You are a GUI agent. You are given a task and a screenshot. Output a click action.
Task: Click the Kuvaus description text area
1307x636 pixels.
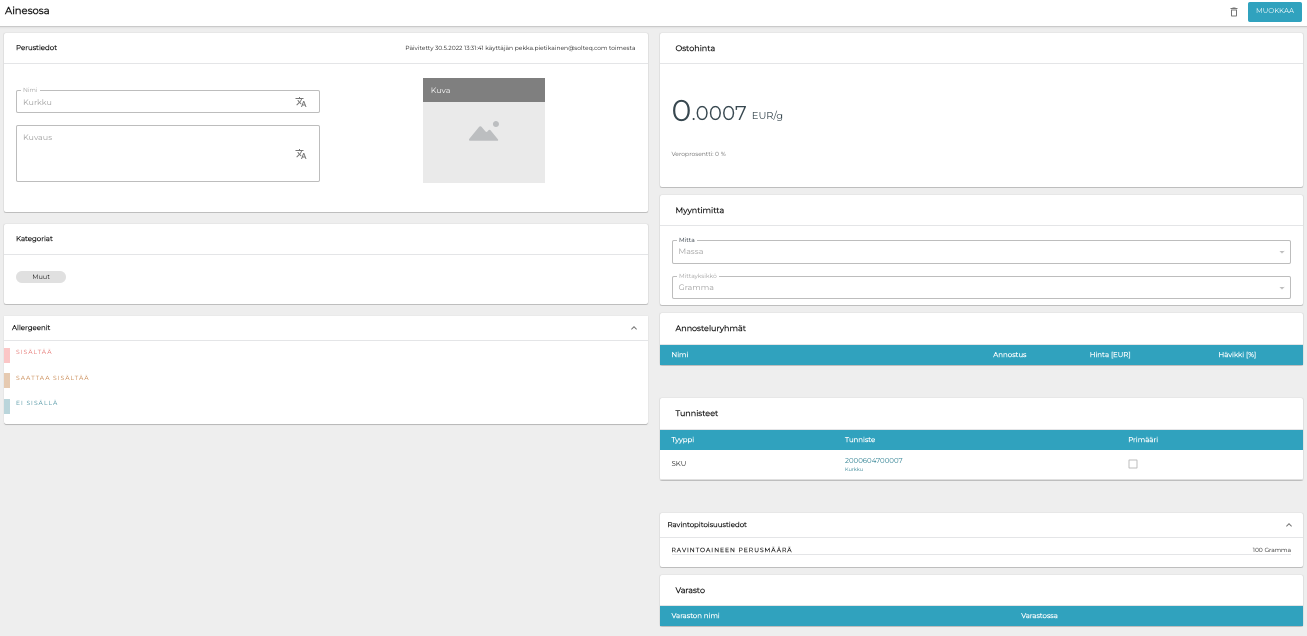[155, 154]
